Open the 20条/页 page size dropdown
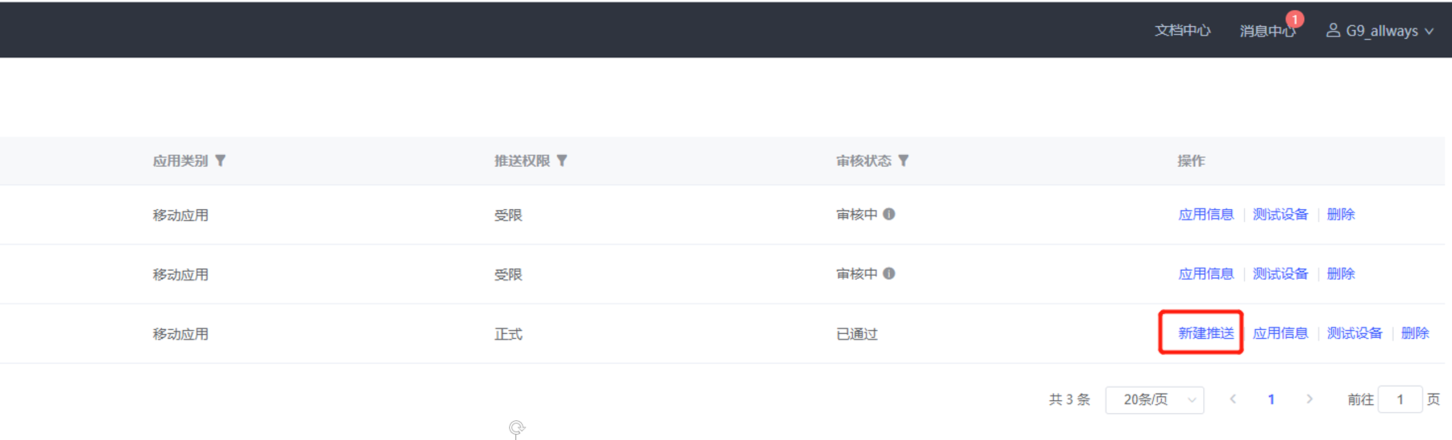The height and width of the screenshot is (440, 1452). [1155, 400]
